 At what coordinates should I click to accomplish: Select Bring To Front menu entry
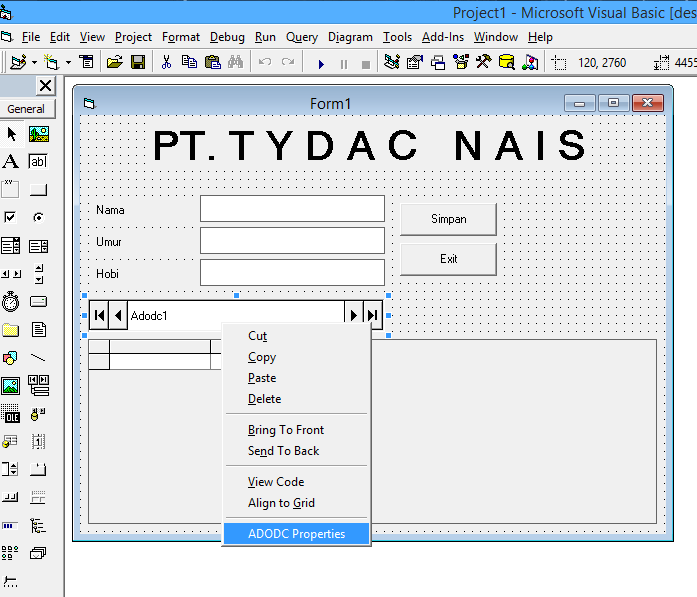click(x=296, y=430)
